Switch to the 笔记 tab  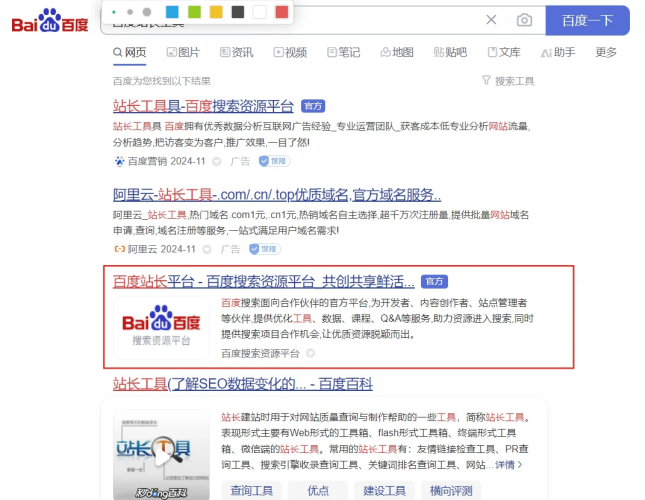click(x=343, y=52)
